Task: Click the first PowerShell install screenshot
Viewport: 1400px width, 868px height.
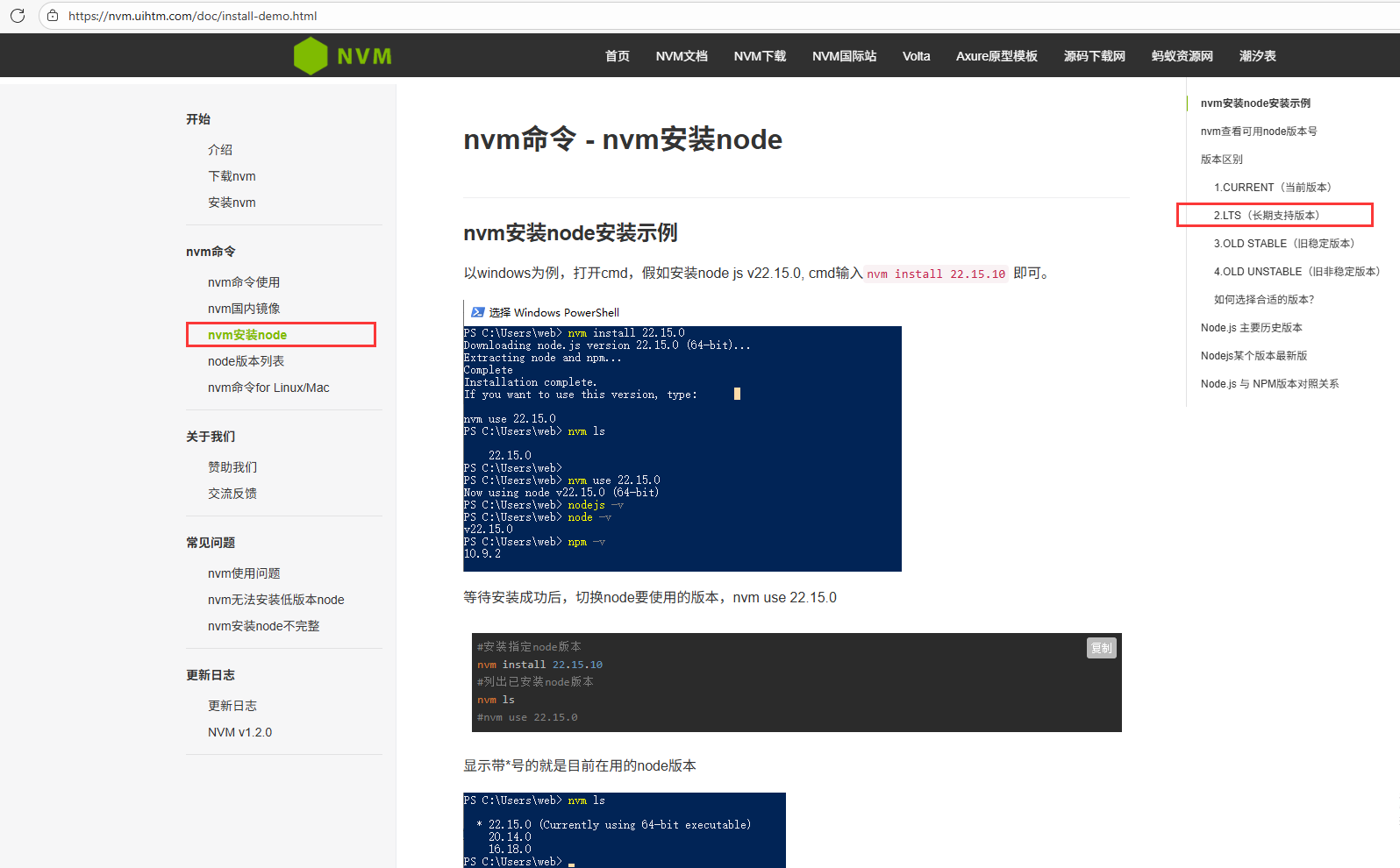Action: pos(682,436)
